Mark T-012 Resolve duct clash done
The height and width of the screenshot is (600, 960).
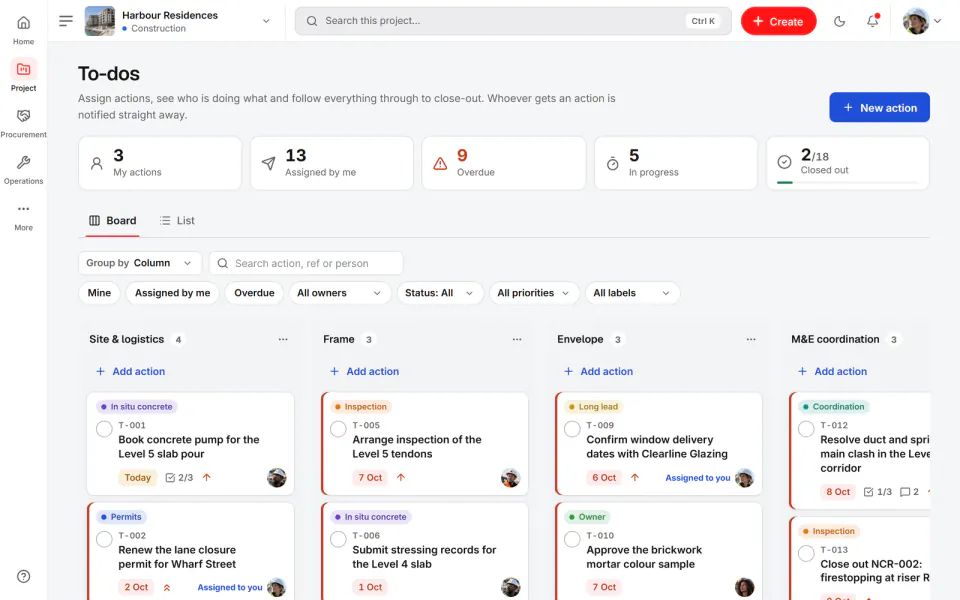[806, 429]
